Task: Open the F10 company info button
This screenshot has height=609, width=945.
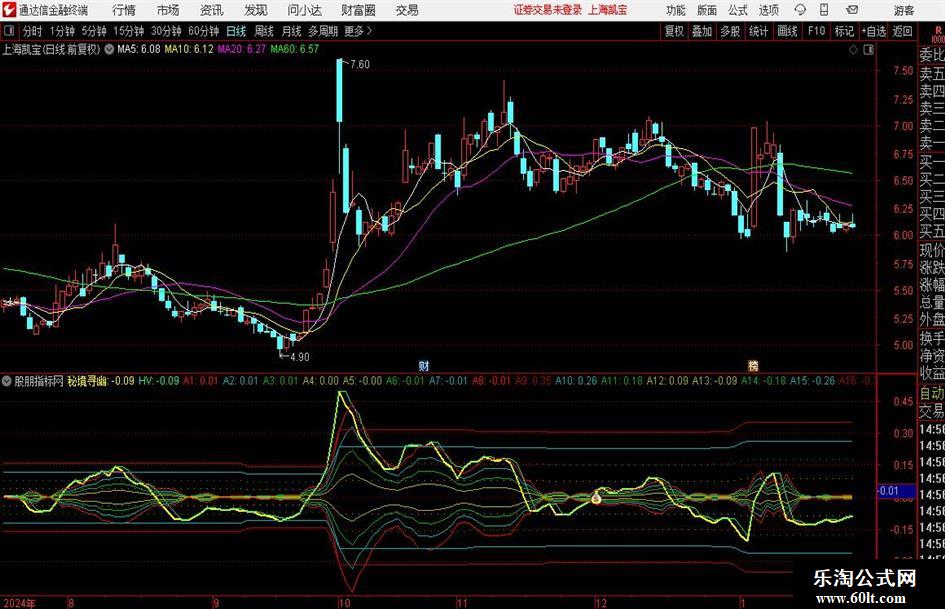Action: click(x=817, y=31)
